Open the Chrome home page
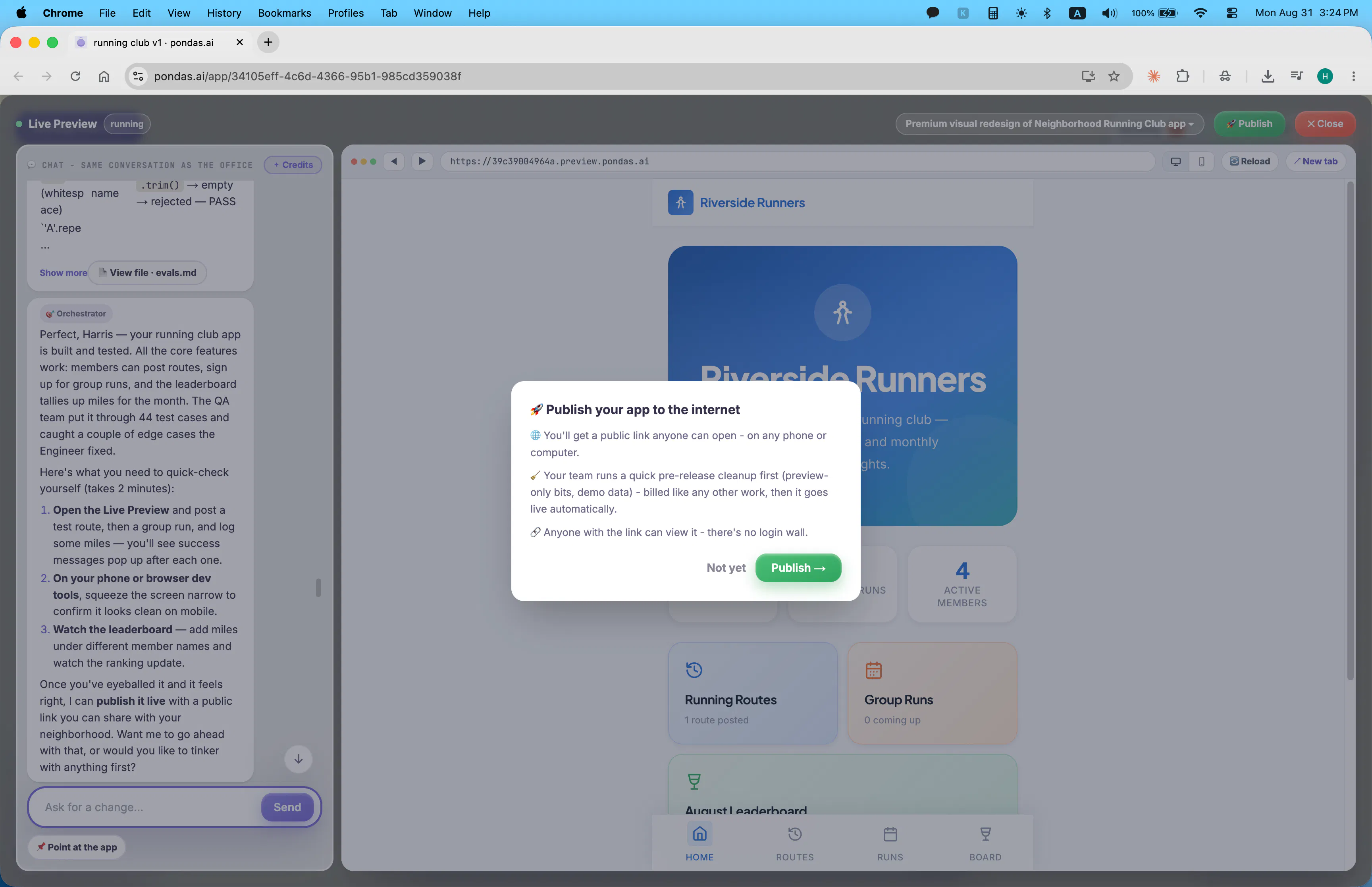Image resolution: width=1372 pixels, height=887 pixels. [104, 76]
